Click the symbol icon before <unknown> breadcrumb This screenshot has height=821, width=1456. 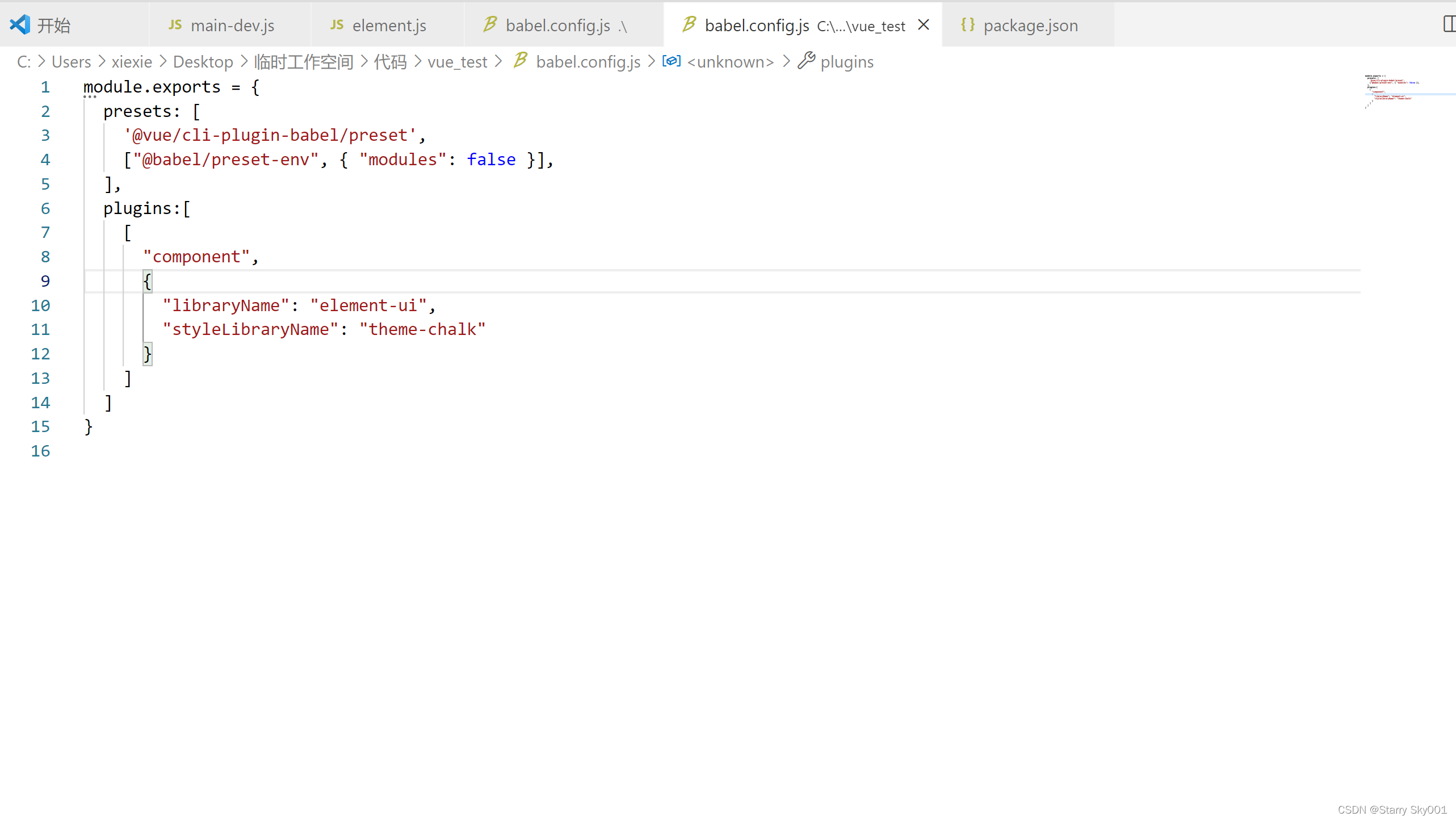(672, 61)
